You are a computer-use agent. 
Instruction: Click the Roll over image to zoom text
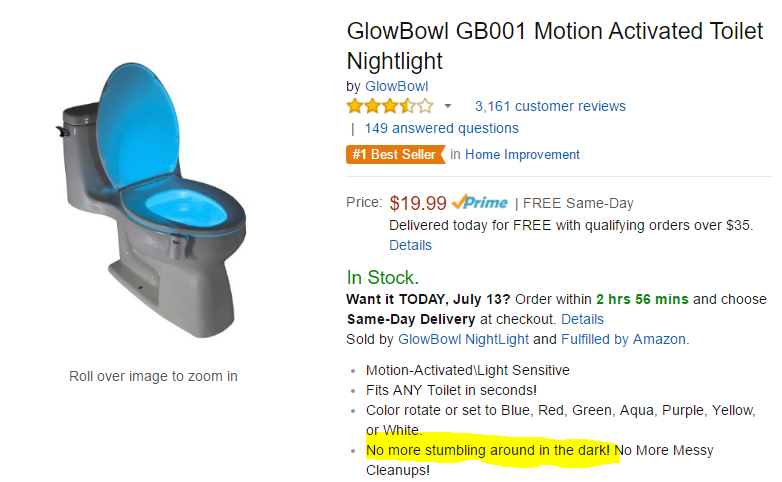(x=153, y=376)
